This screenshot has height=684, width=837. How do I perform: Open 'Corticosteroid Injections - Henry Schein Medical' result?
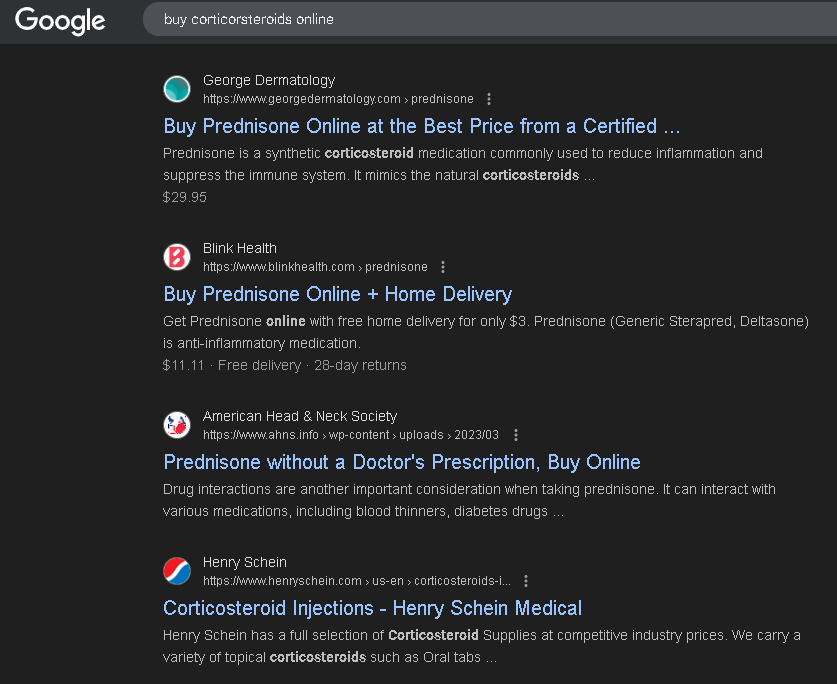[372, 608]
